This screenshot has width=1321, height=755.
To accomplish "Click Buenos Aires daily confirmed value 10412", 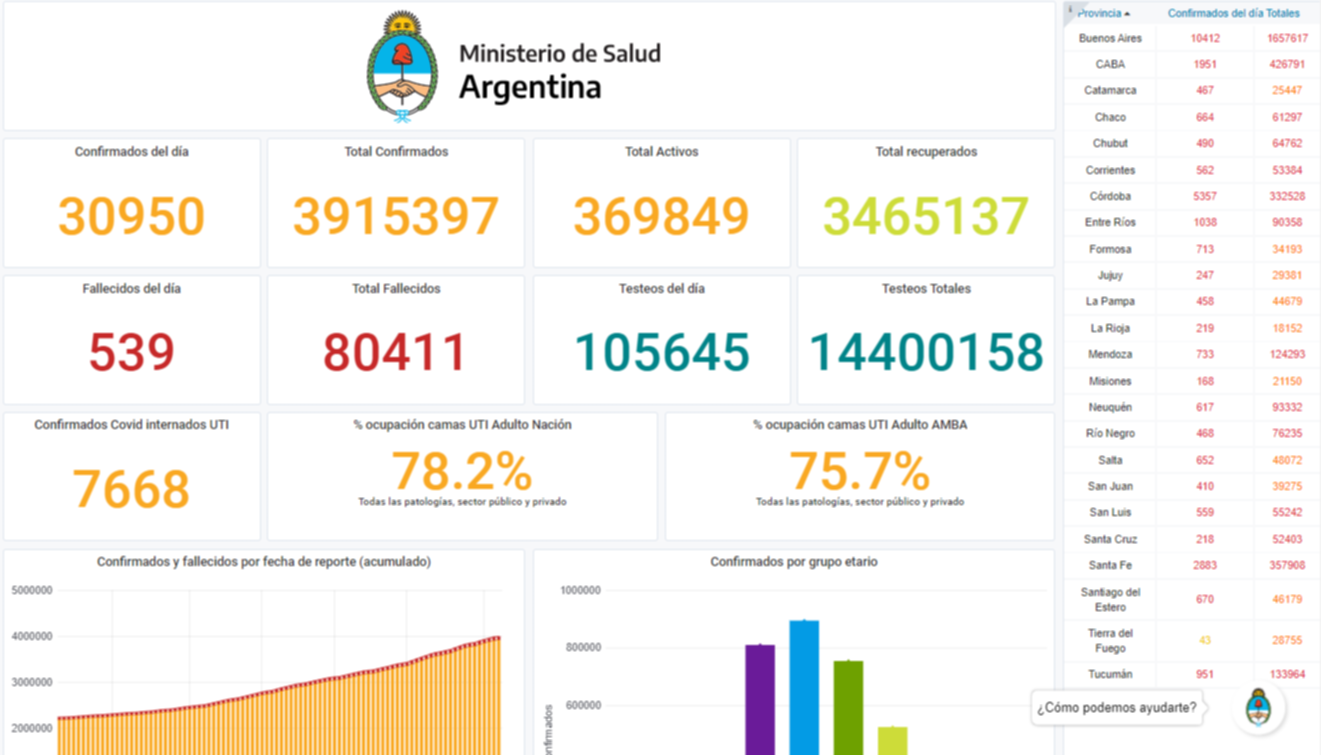I will [1205, 38].
